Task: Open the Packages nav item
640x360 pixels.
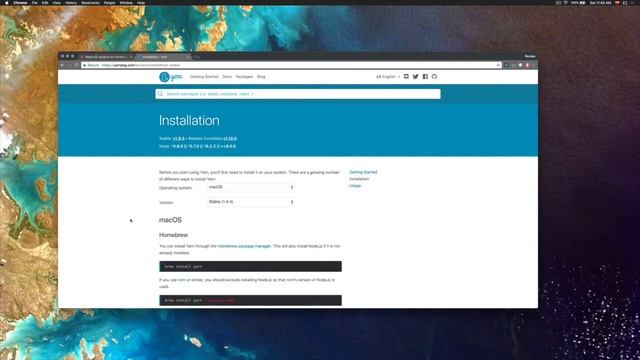Action: pos(244,77)
